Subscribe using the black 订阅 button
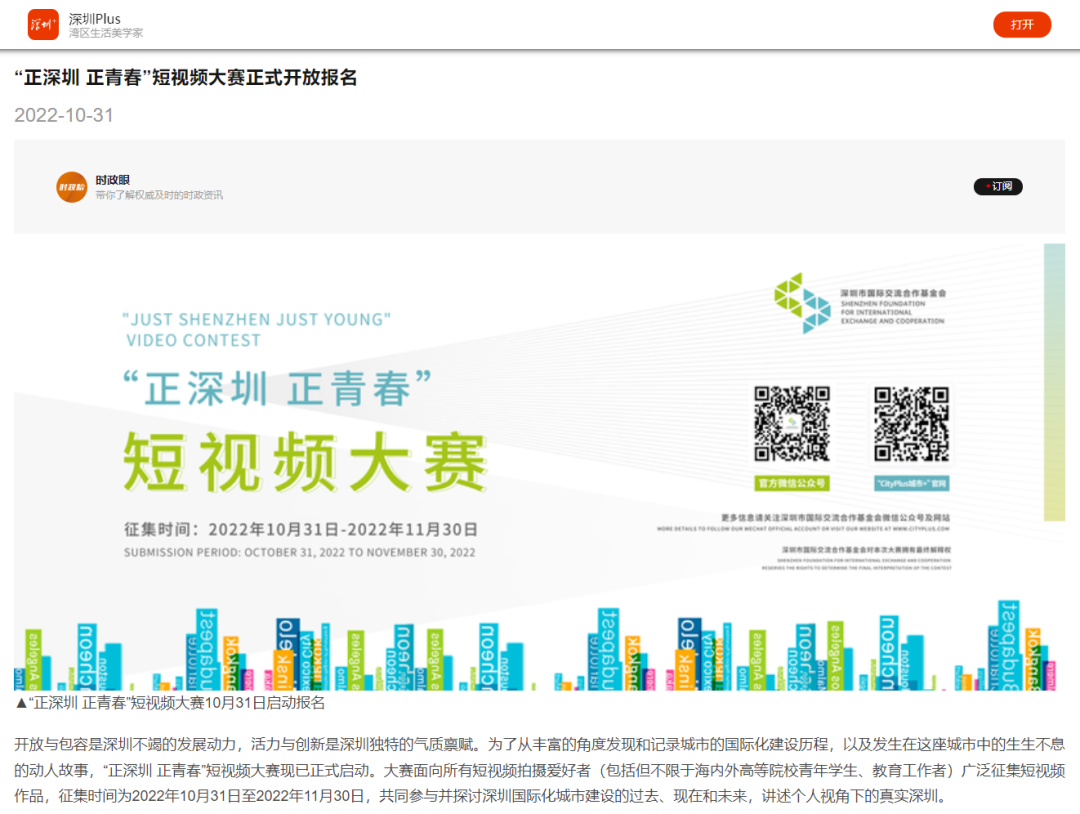The image size is (1080, 814). coord(998,186)
